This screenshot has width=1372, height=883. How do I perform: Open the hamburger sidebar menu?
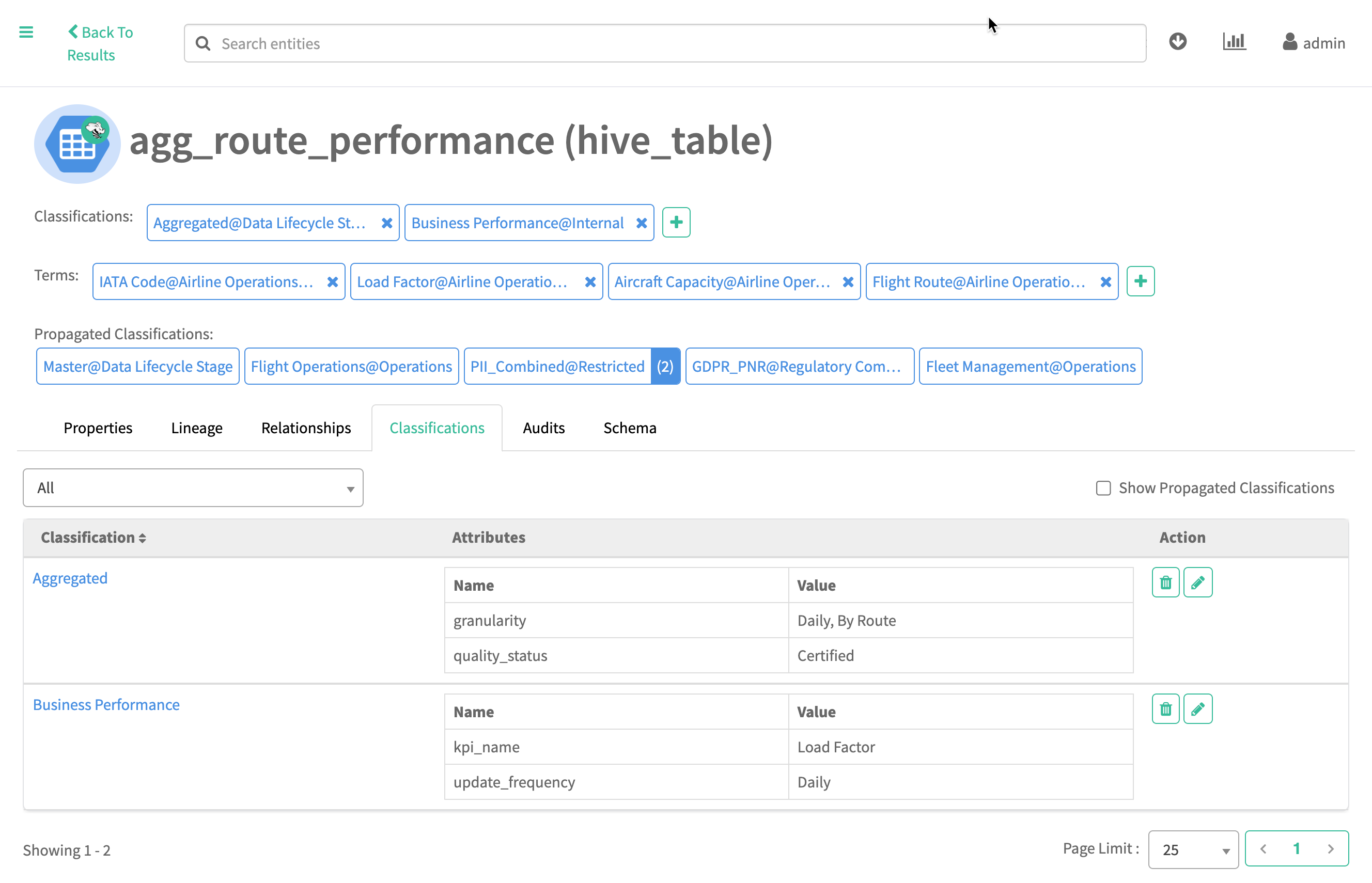point(26,32)
